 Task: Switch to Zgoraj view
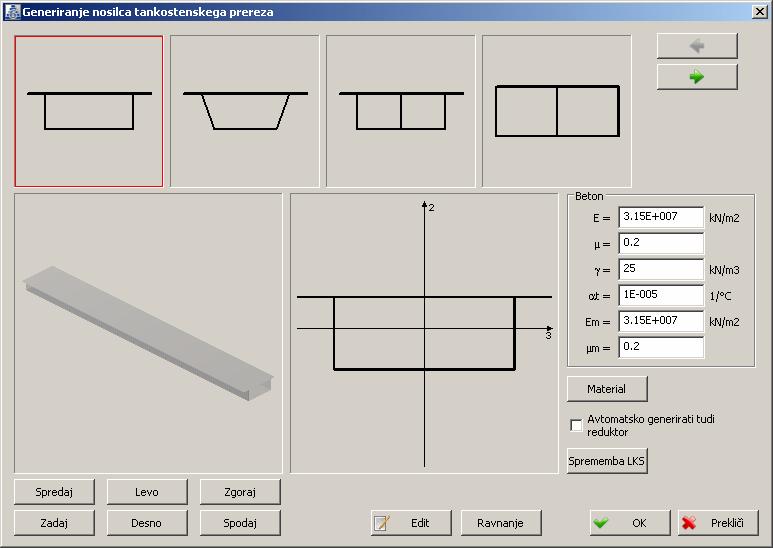pyautogui.click(x=240, y=492)
